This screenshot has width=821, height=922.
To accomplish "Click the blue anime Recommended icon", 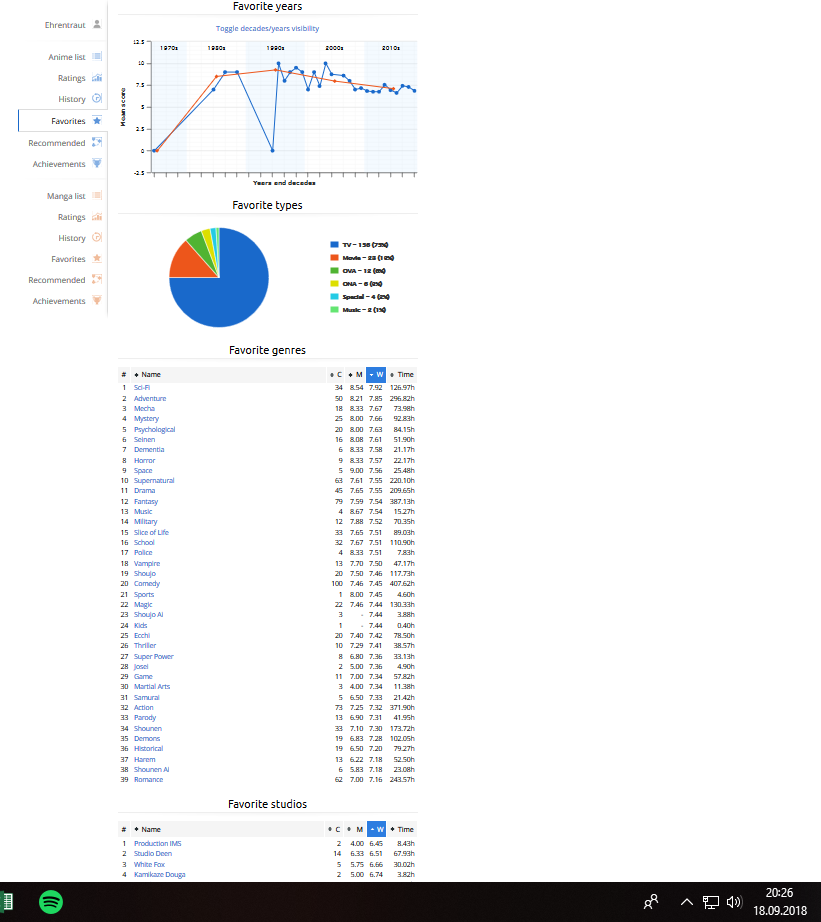I will [97, 142].
